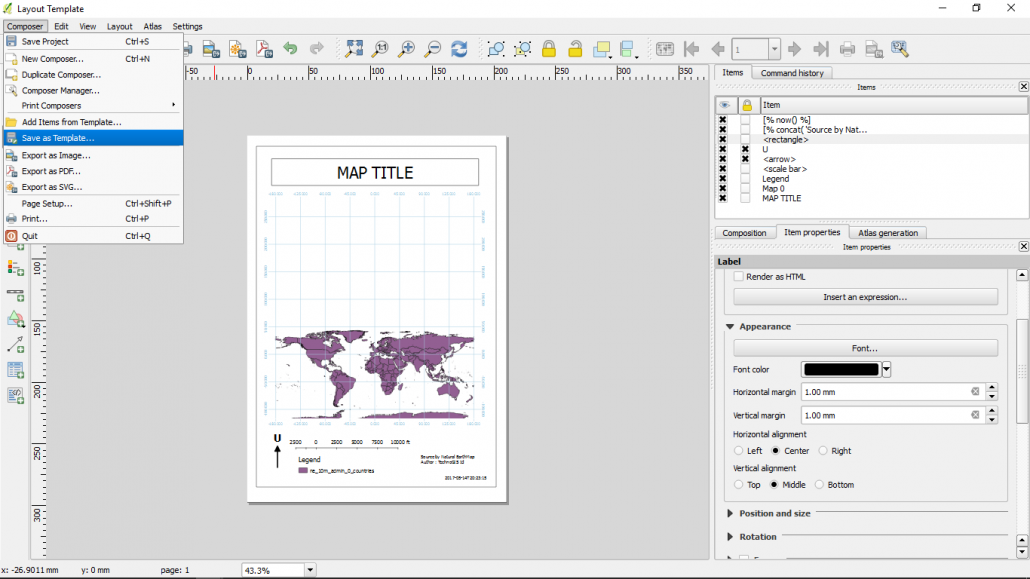Choose Bottom vertical alignment
Image resolution: width=1030 pixels, height=579 pixels.
[x=816, y=484]
